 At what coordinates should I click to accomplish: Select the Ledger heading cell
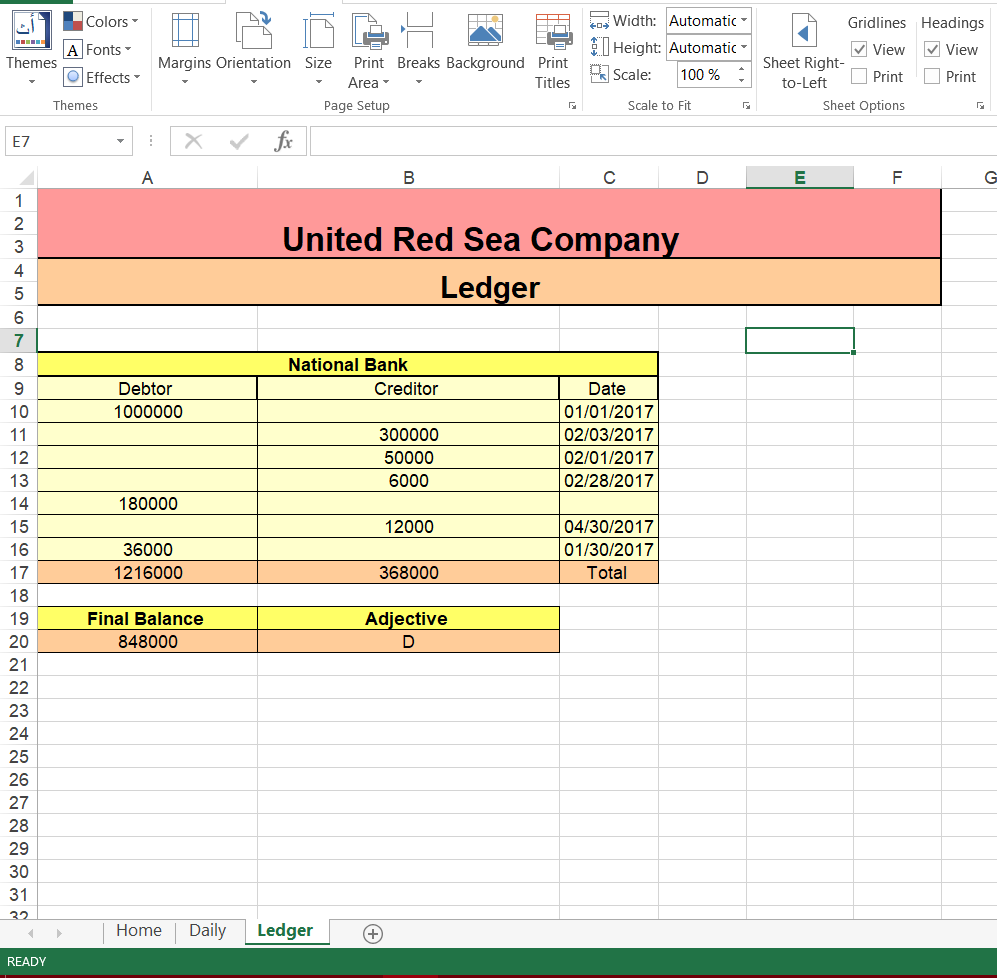coord(489,282)
